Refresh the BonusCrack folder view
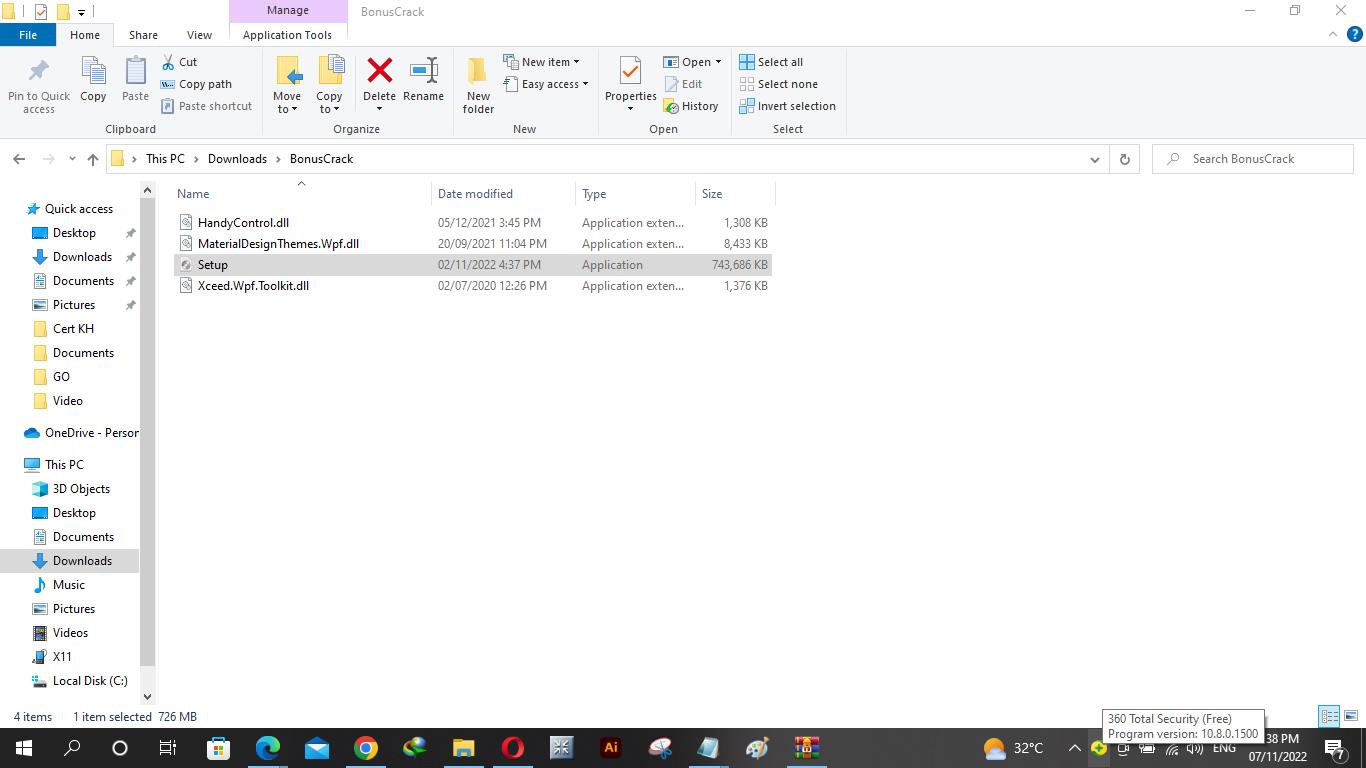Image resolution: width=1366 pixels, height=768 pixels. coord(1125,159)
